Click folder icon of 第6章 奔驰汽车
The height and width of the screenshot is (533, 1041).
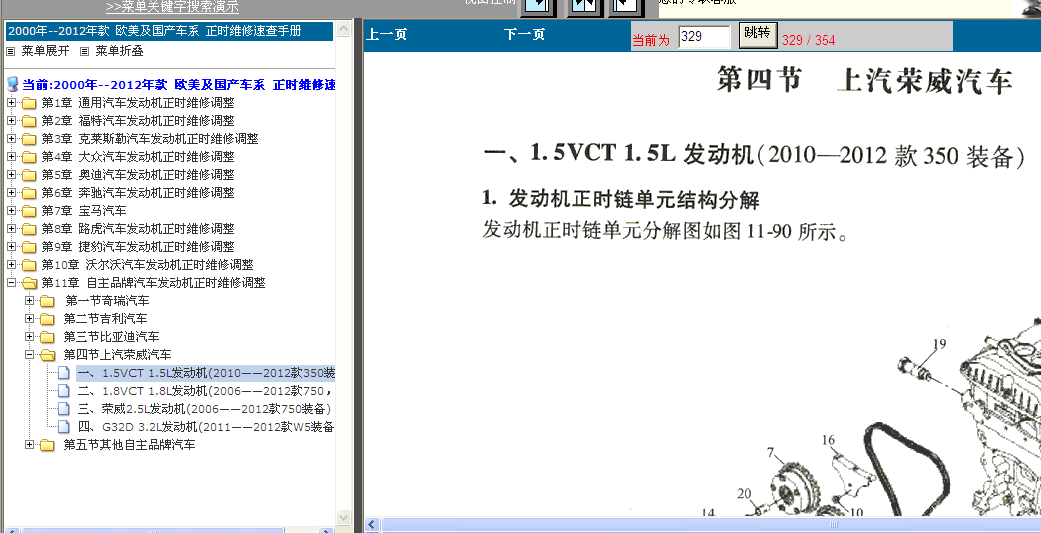click(29, 192)
